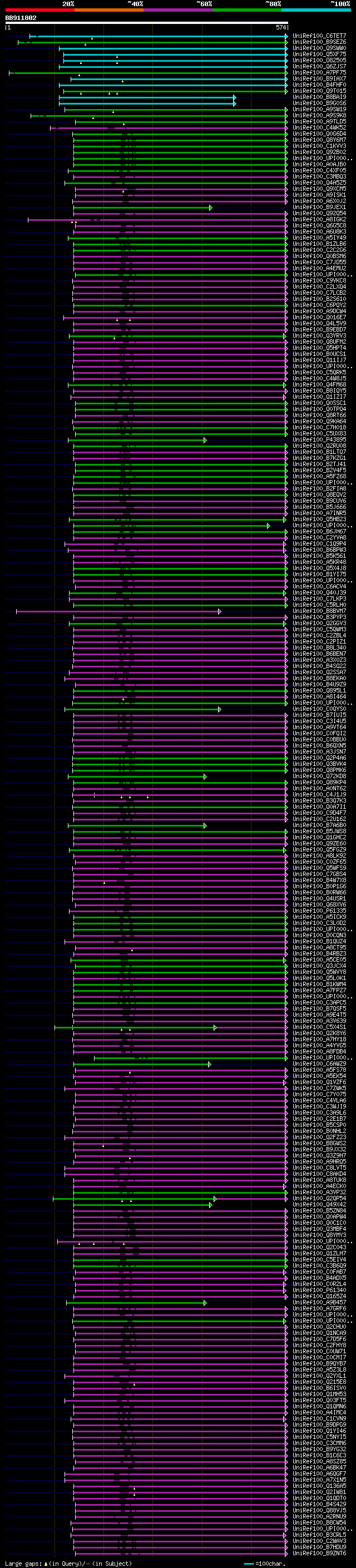Click the UniRef100_C4XF05 label
Image resolution: width=356 pixels, height=1568 pixels.
click(x=319, y=170)
